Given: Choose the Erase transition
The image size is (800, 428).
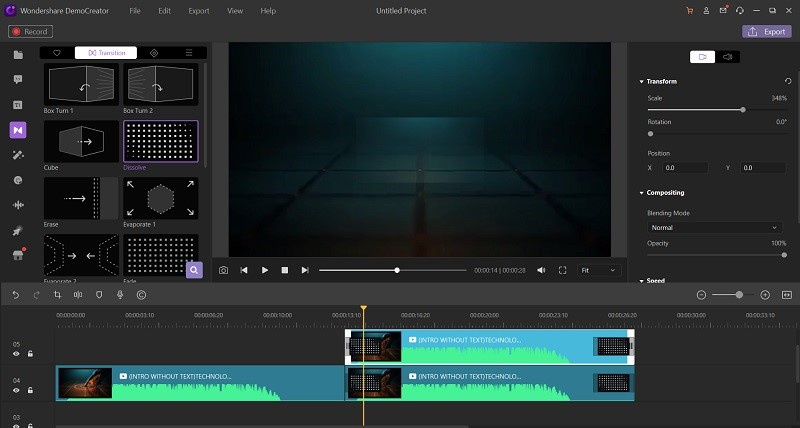Looking at the screenshot, I should pyautogui.click(x=81, y=198).
